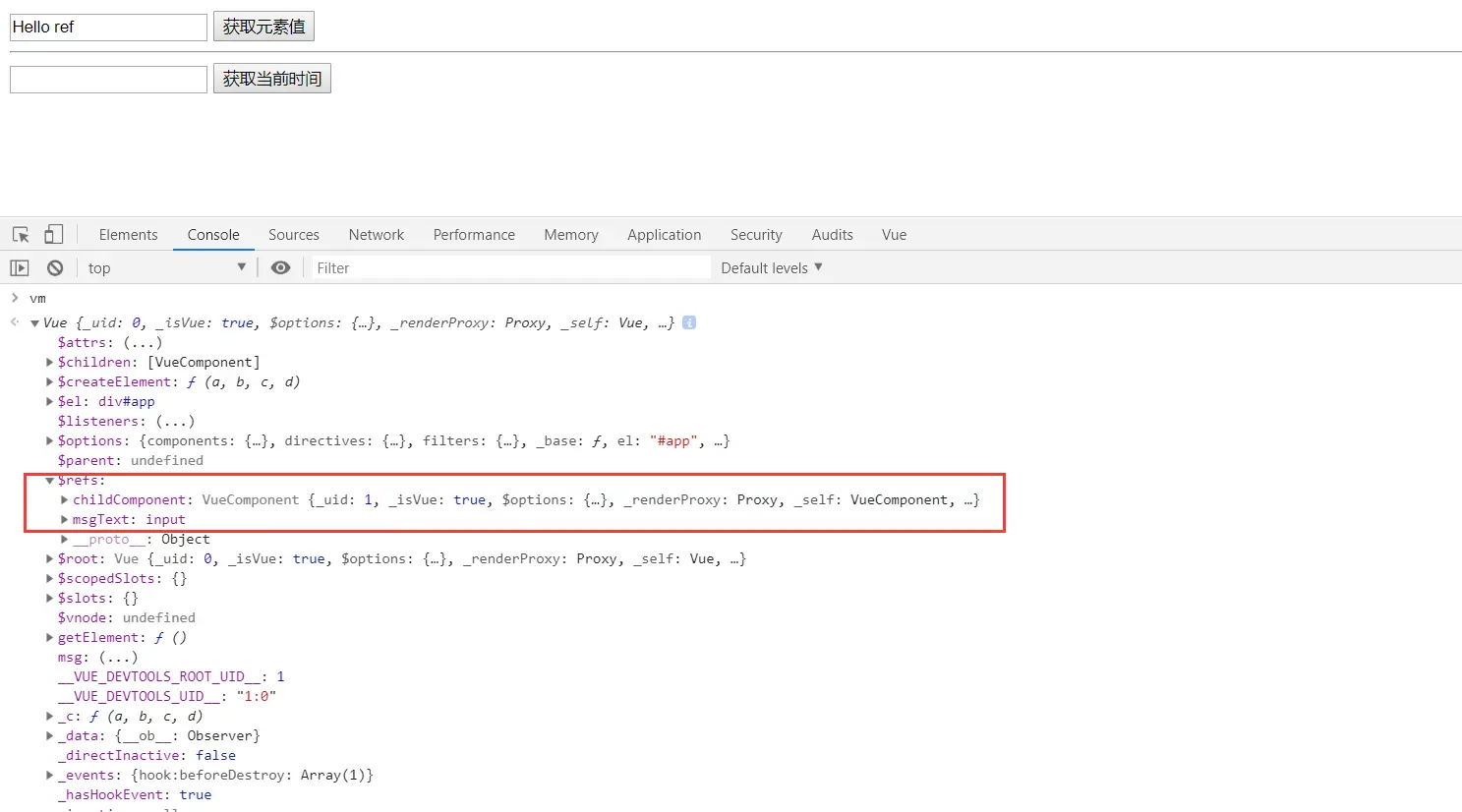Expand the $el div#app entry

pos(50,401)
